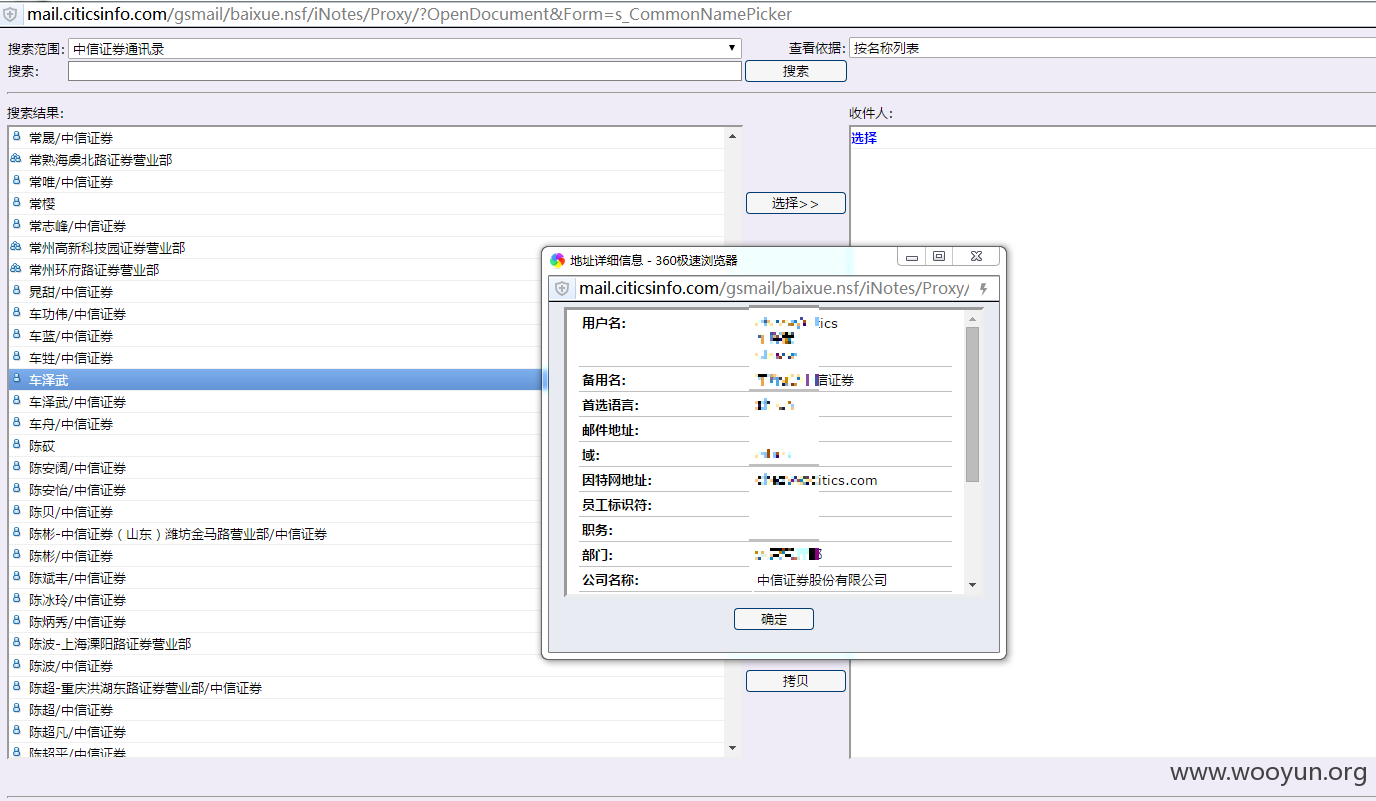Click the group icon beside 常熟海虞北路证券营业部
Viewport: 1376px width, 801px height.
[x=16, y=159]
